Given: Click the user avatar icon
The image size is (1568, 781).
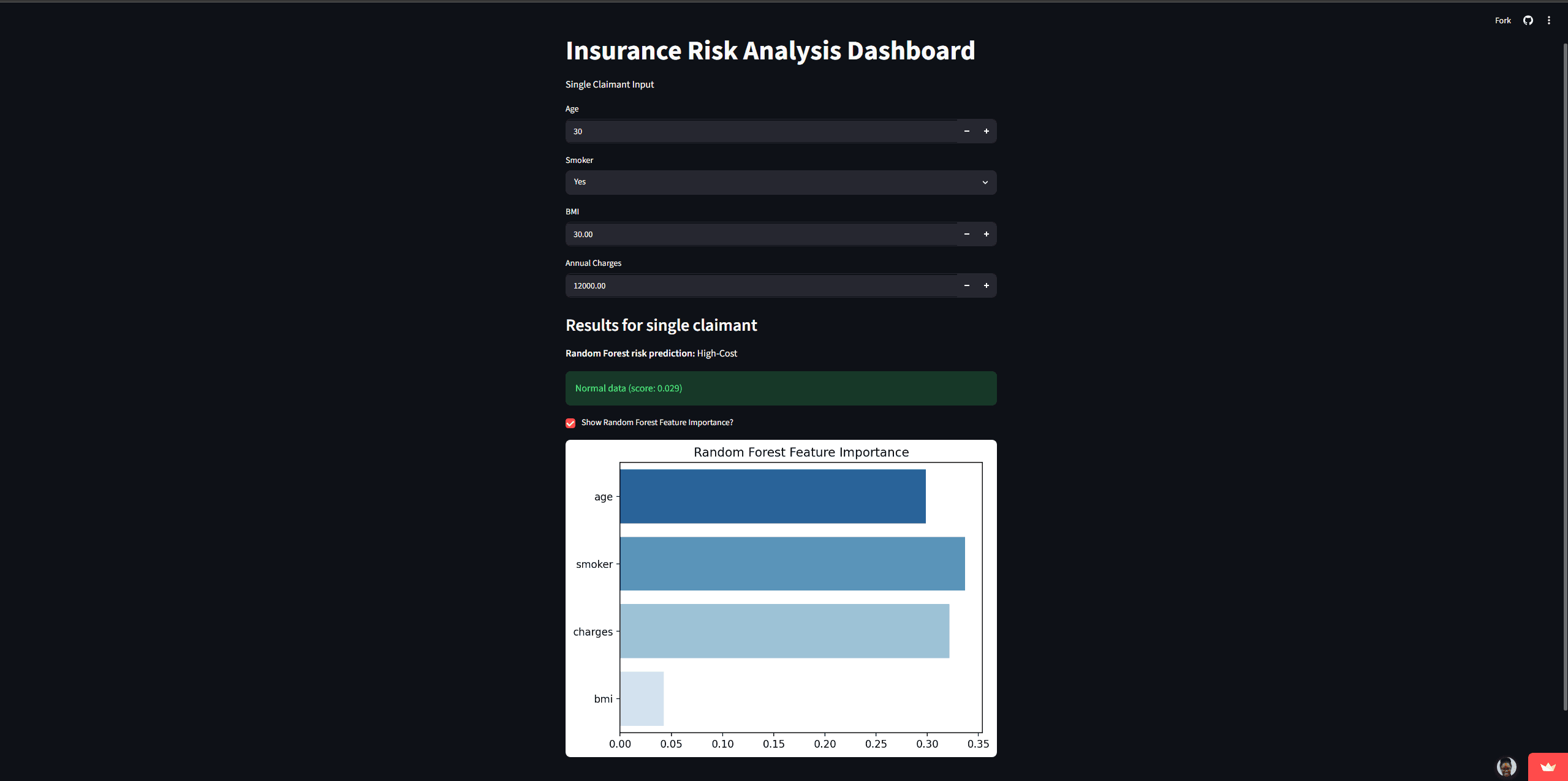Looking at the screenshot, I should pos(1506,766).
